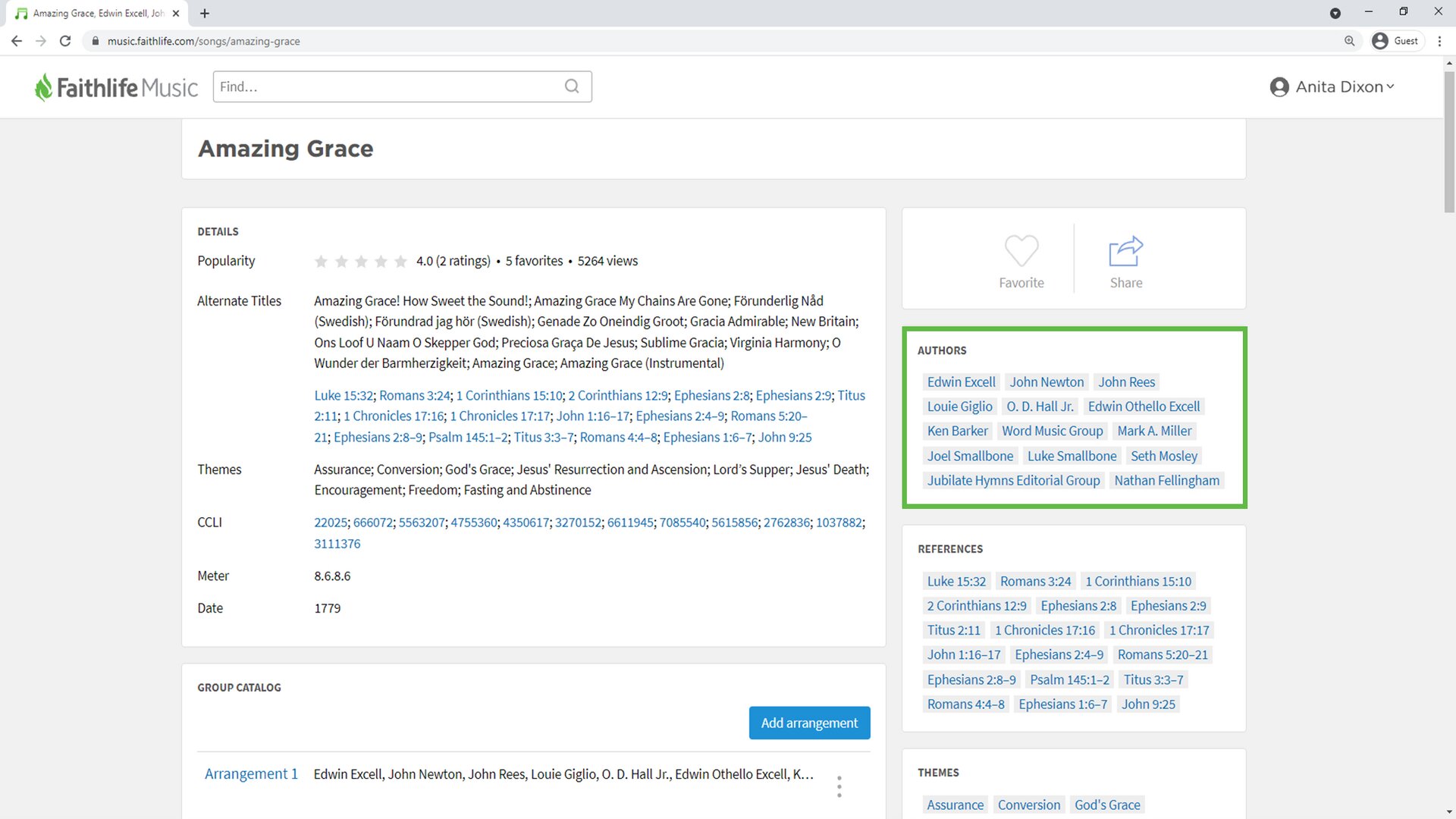This screenshot has width=1456, height=819.
Task: Open author John Rees
Action: pos(1126,382)
